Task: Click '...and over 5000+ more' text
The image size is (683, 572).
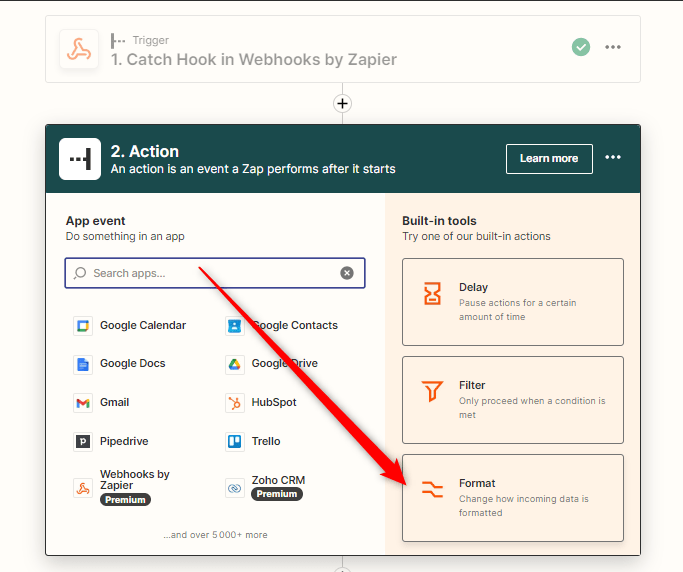Action: (215, 535)
